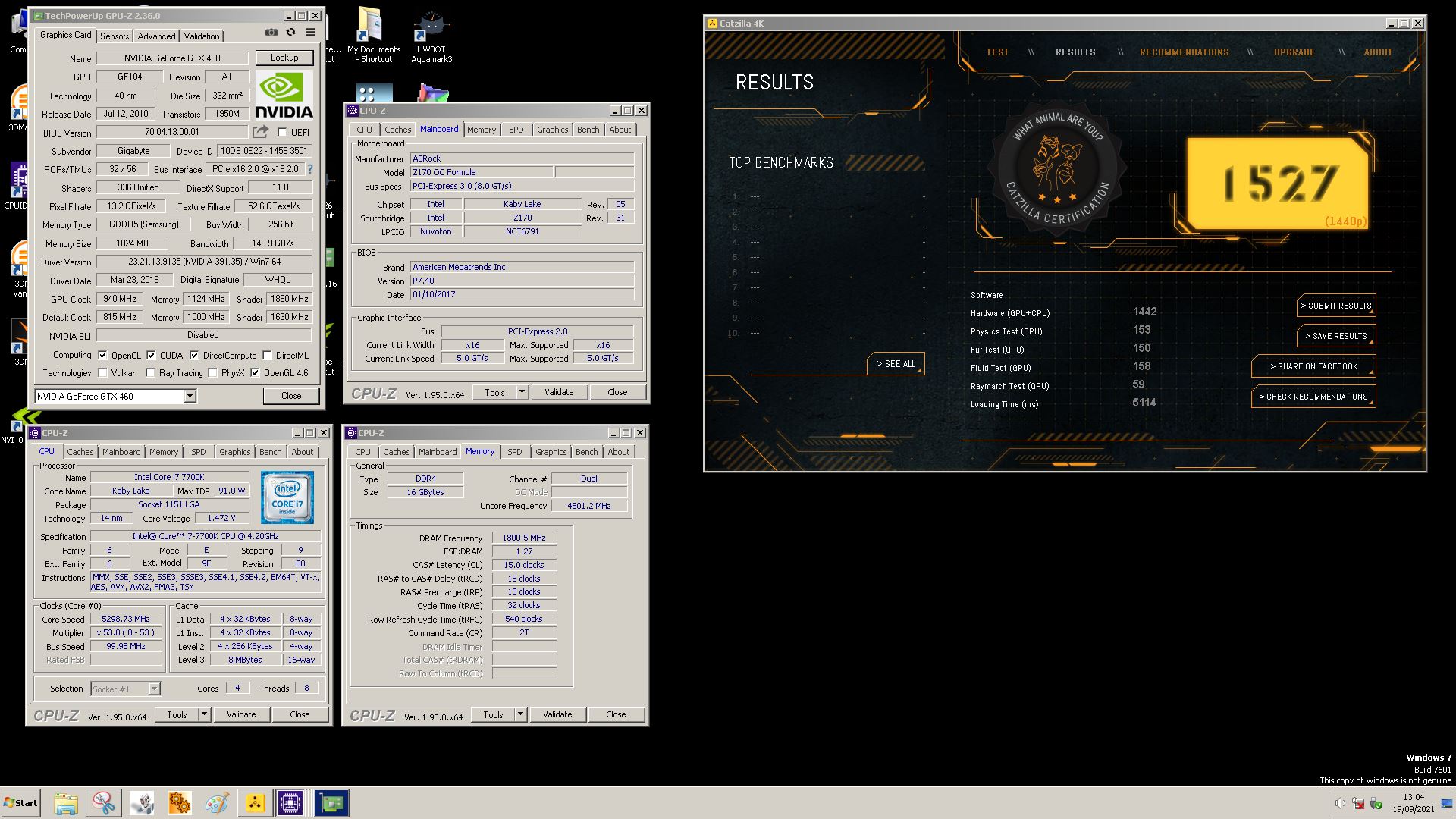This screenshot has height=819, width=1456.
Task: Open the Snipping Tool from the taskbar
Action: coord(104,803)
